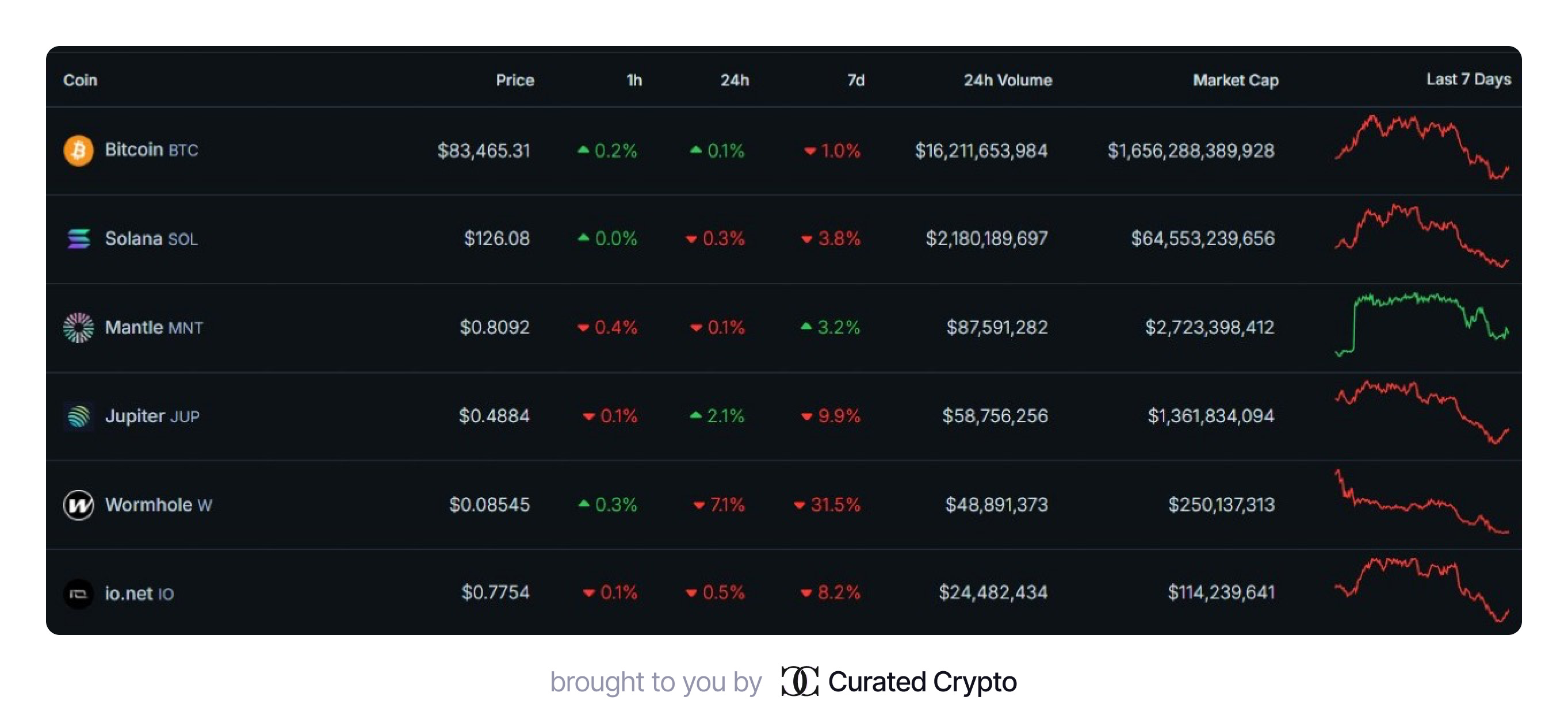Open Mantle's green 7-day sparkline chart
The height and width of the screenshot is (727, 1568).
click(x=1421, y=324)
